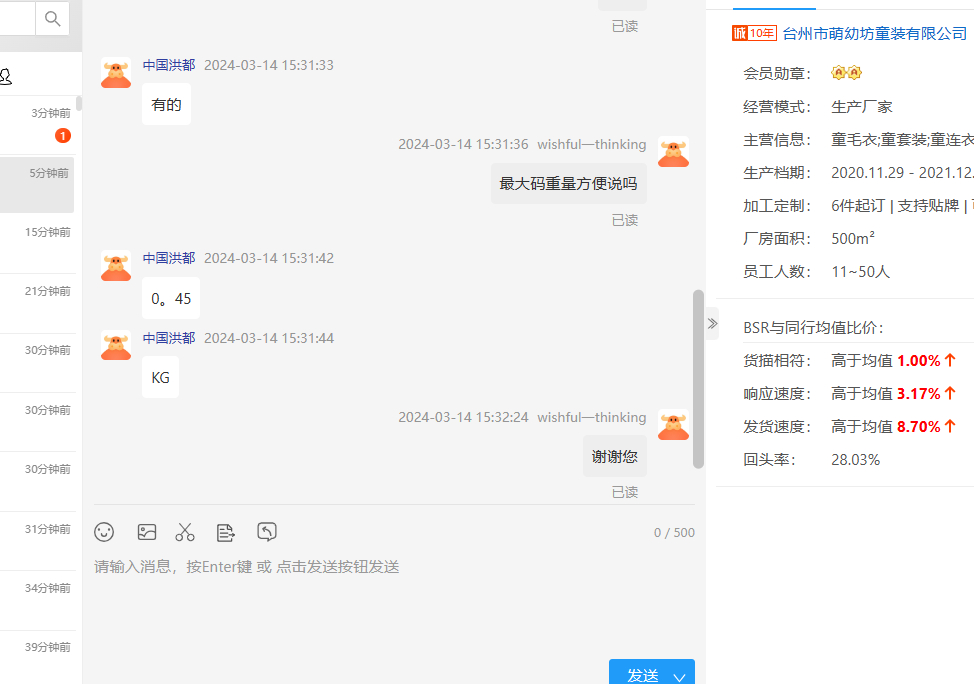Select the 31分钟前 conversation
The height and width of the screenshot is (684, 974).
[x=37, y=541]
